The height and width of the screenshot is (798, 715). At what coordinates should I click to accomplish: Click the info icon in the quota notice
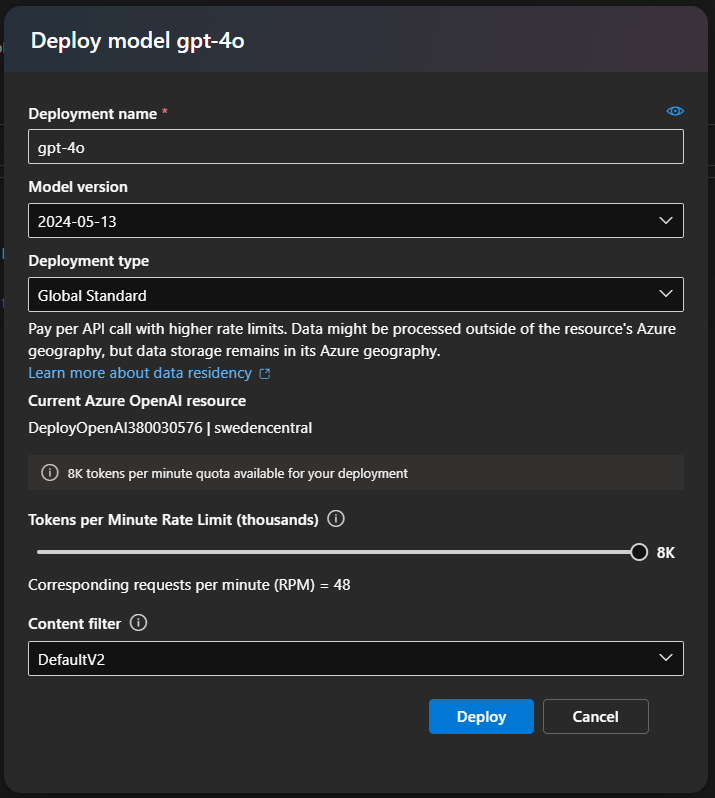(x=50, y=472)
